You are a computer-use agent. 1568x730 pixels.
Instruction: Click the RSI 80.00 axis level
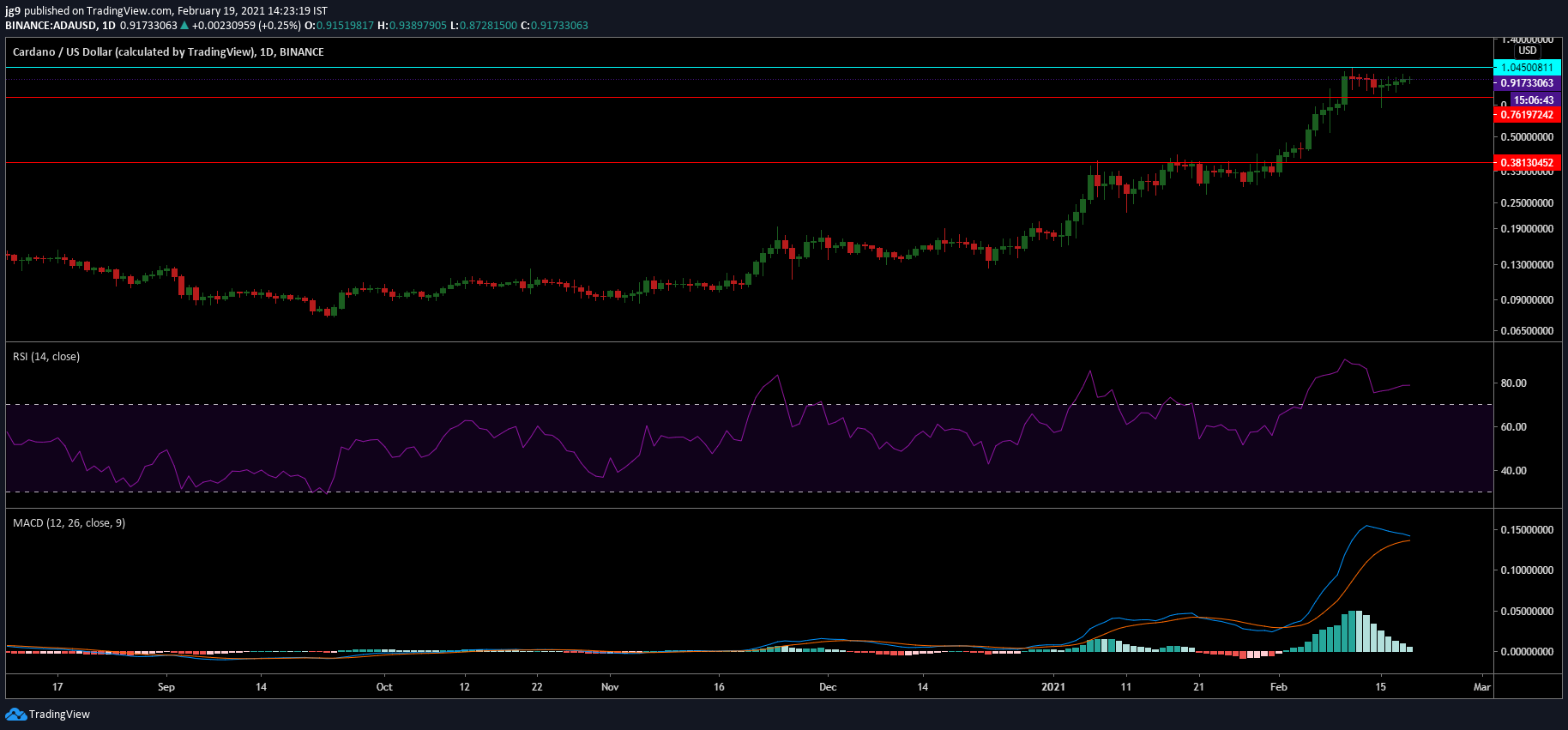(x=1513, y=383)
